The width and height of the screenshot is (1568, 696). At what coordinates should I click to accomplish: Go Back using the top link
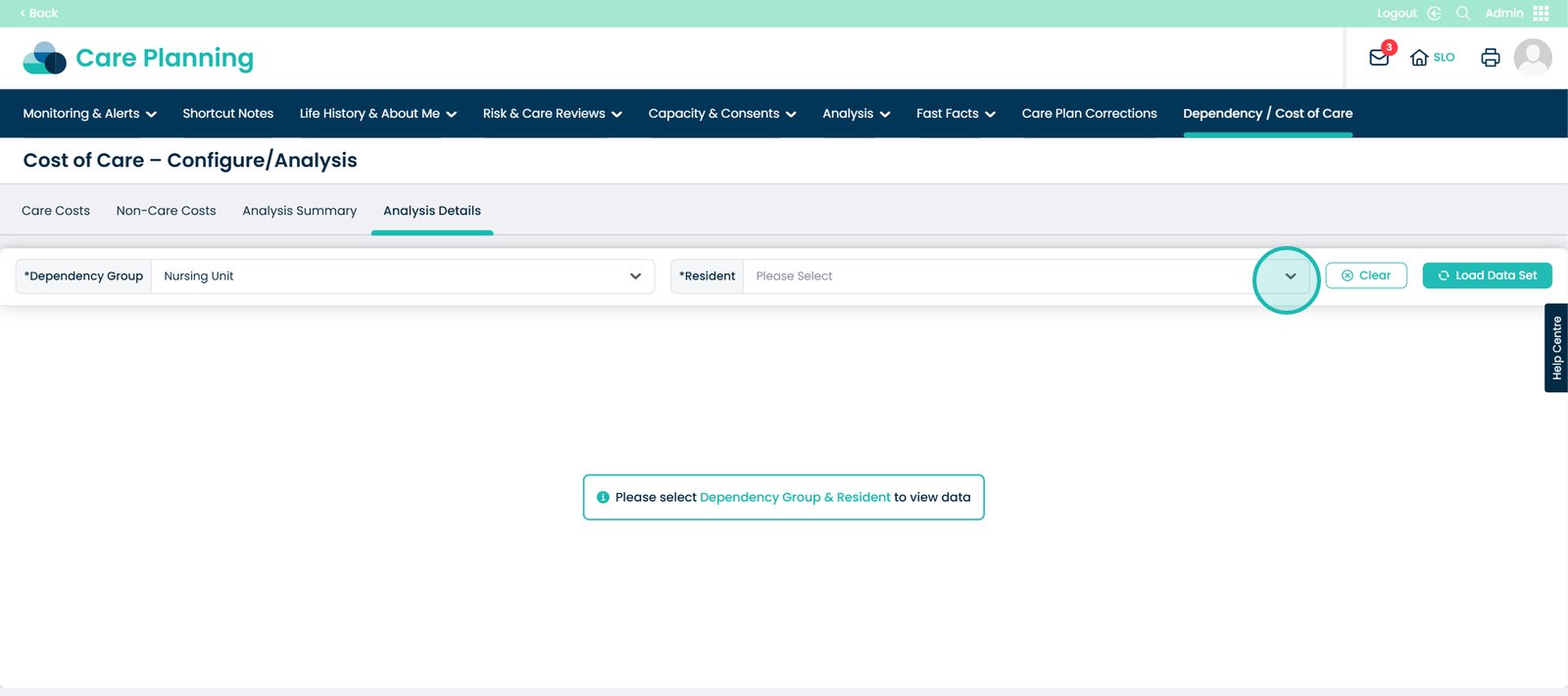point(39,14)
